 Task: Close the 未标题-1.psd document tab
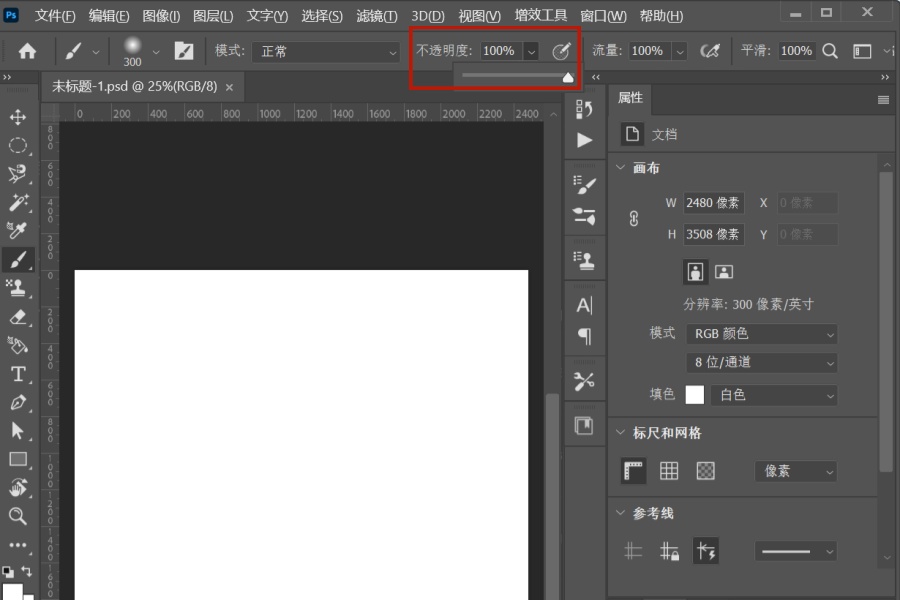230,87
